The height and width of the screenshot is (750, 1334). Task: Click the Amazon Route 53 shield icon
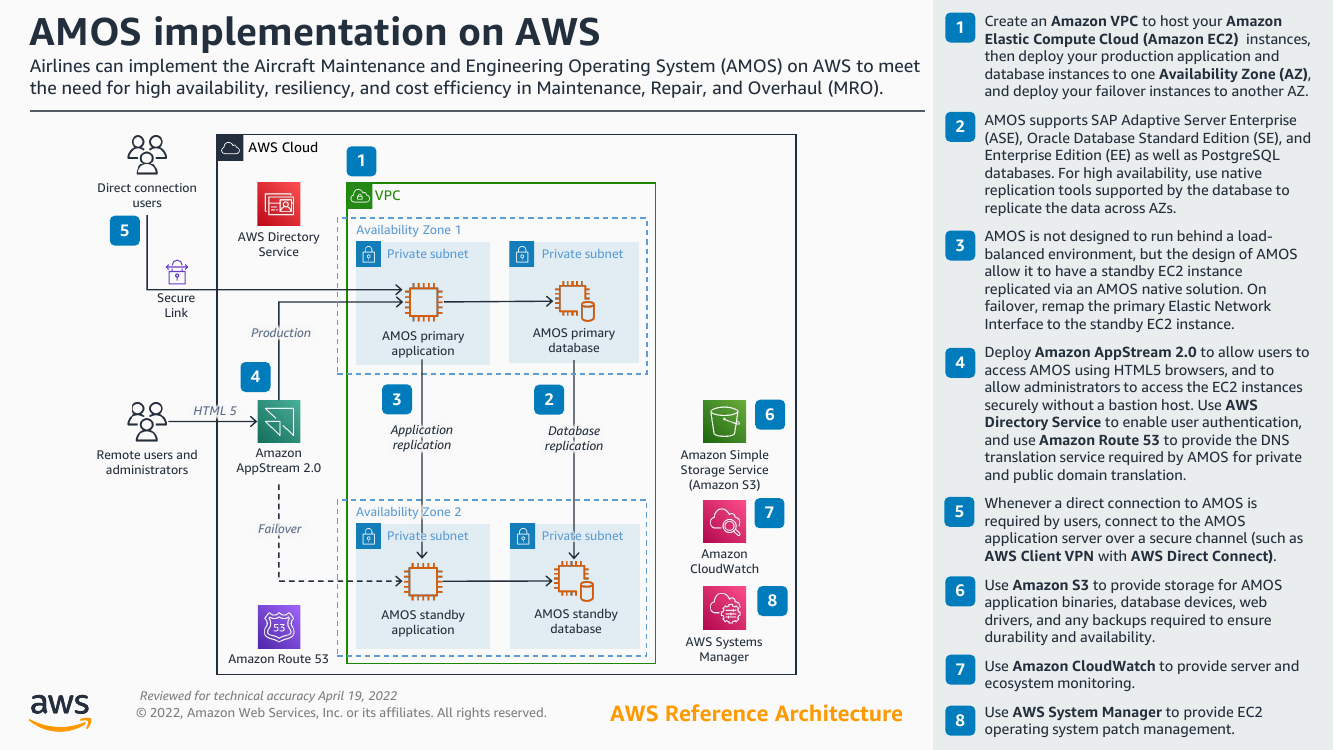coord(278,627)
